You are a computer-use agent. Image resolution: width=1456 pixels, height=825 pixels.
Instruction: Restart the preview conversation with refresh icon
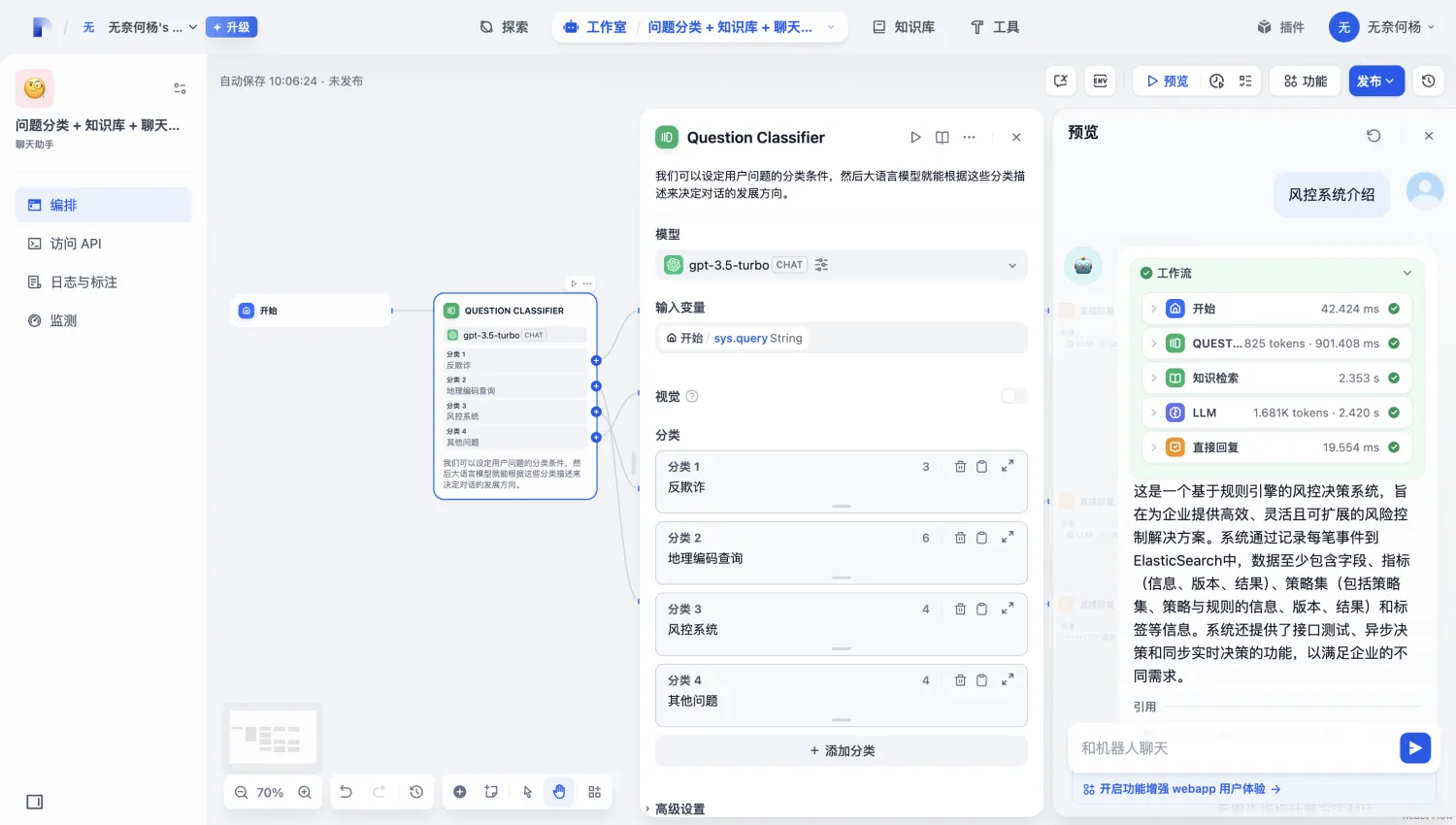[1373, 136]
